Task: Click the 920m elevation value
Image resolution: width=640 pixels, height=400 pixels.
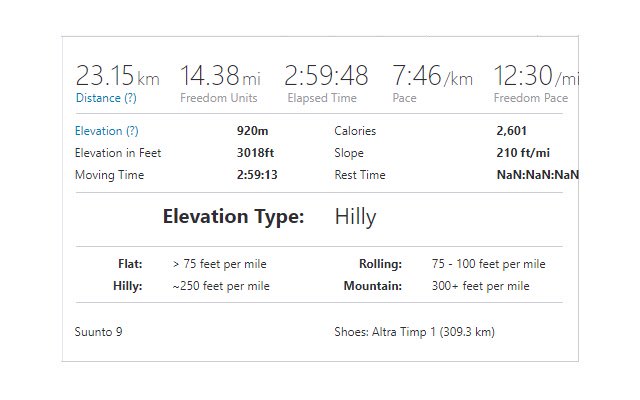Action: pyautogui.click(x=253, y=131)
